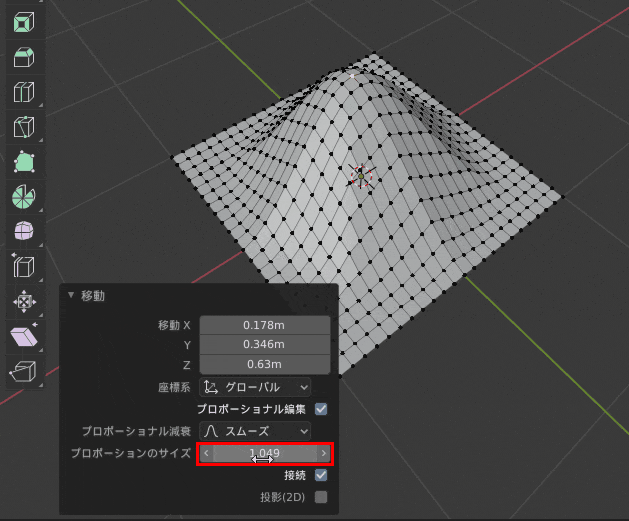Click the 3D cursor on the mesh
Screen dimensions: 629x521
[361, 176]
